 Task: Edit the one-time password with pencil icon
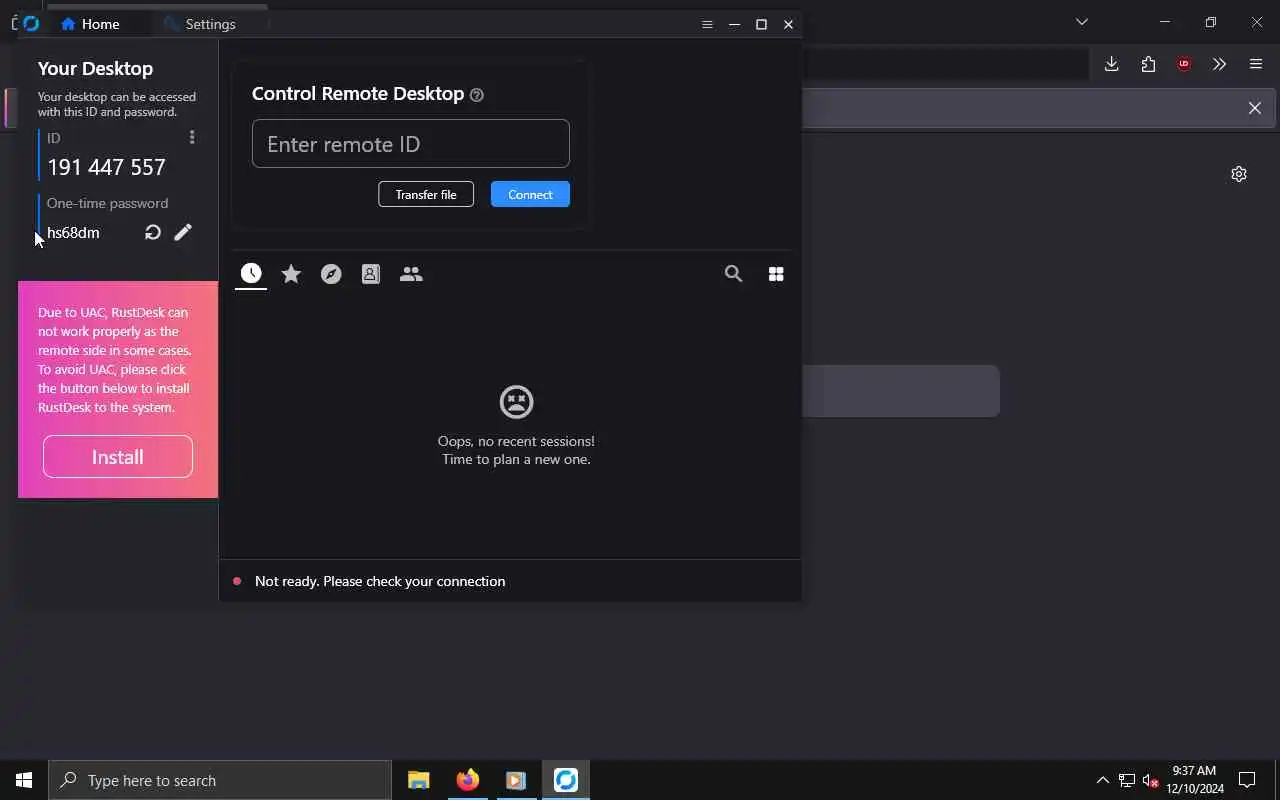coord(183,232)
